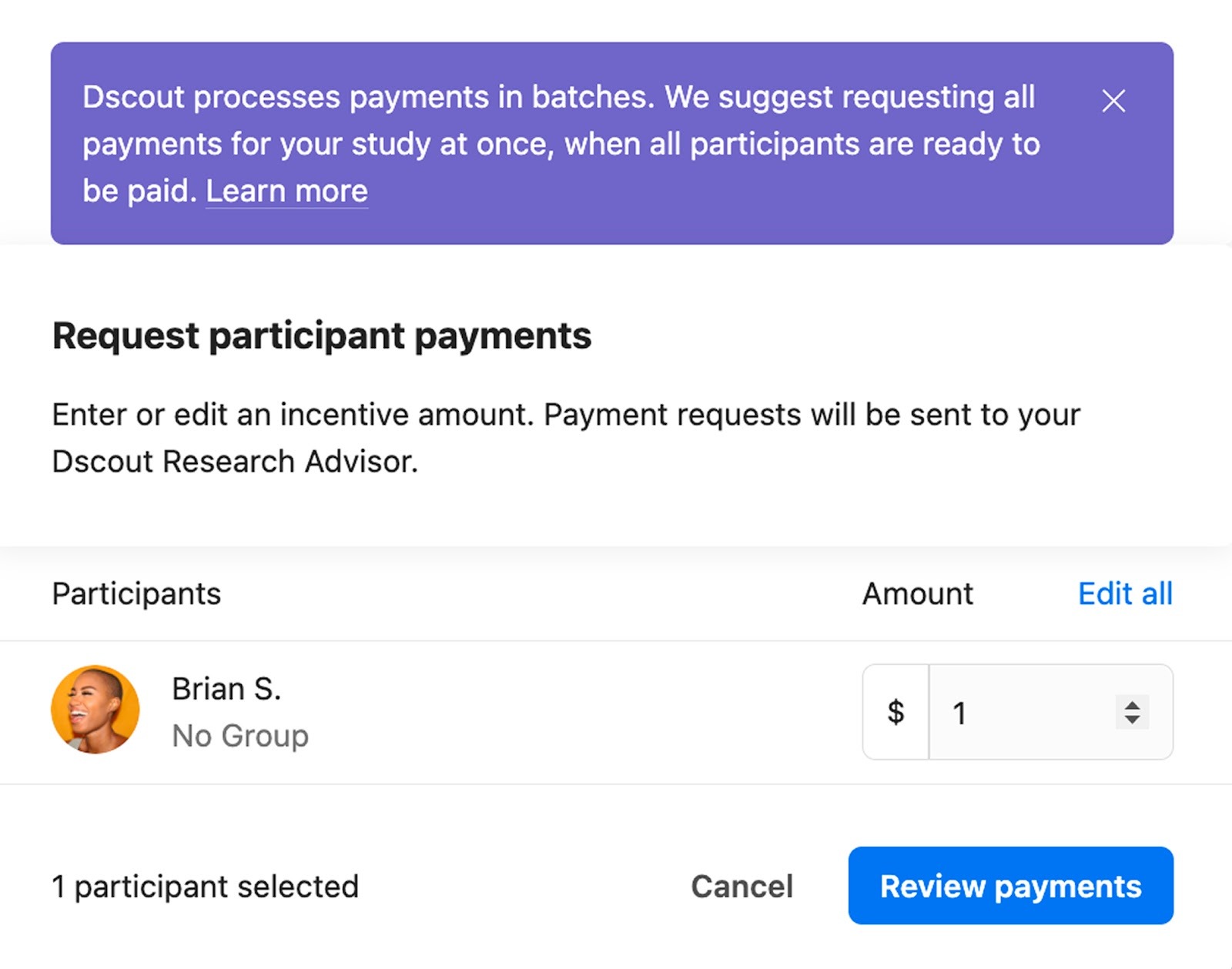The height and width of the screenshot is (969, 1232).
Task: Click the 'Dscout processes payments in batches' text
Action: pyautogui.click(x=368, y=98)
